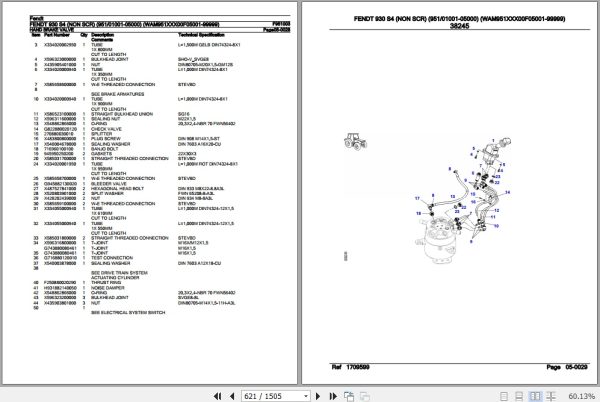Switch to single page layout

point(504,396)
